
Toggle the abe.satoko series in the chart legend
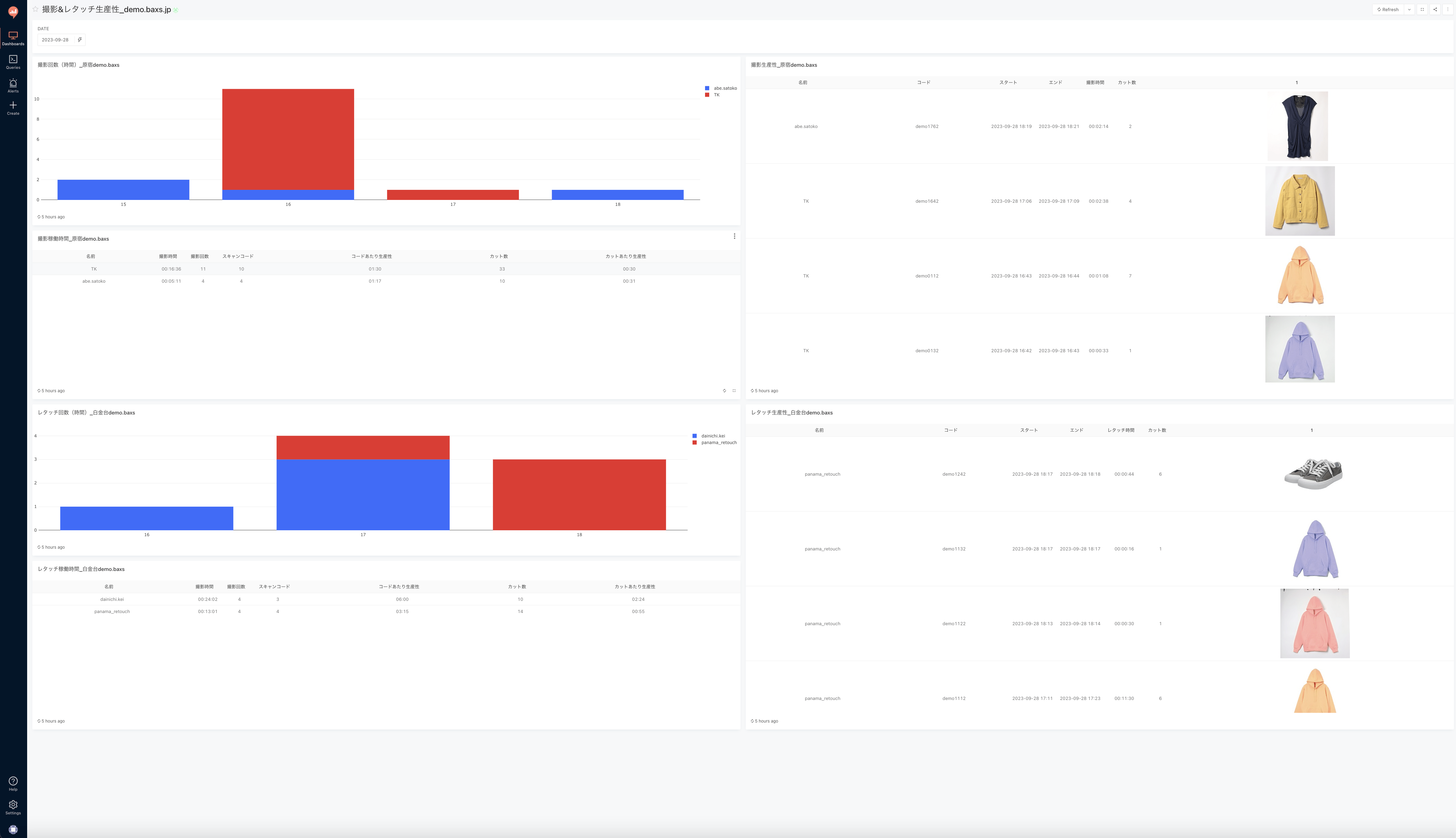724,88
